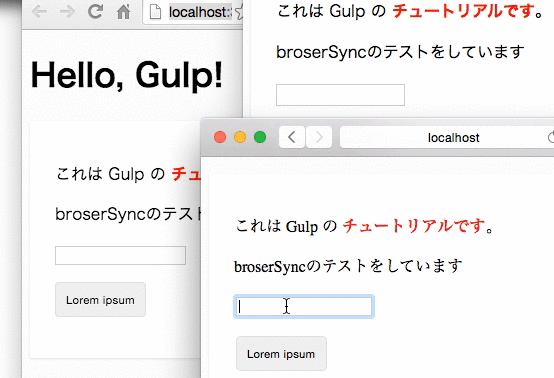Reload the page in Chrome
The image size is (554, 378).
(95, 11)
